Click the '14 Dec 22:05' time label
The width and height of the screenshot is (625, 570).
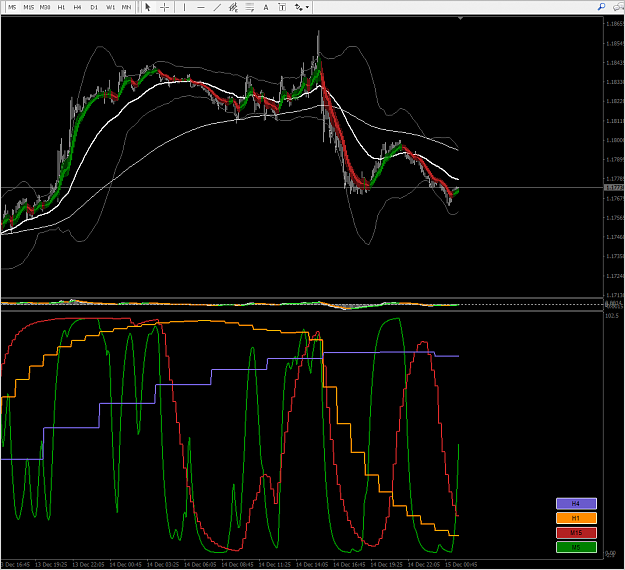424,564
